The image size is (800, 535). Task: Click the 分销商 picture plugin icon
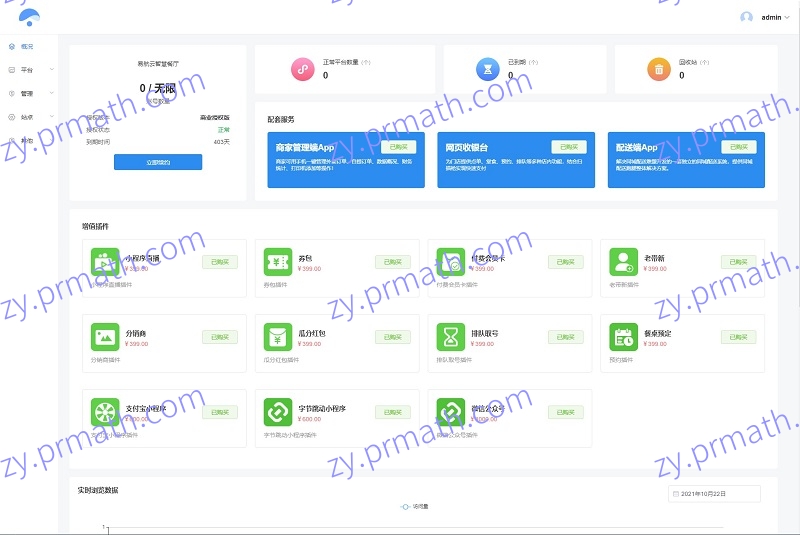105,337
